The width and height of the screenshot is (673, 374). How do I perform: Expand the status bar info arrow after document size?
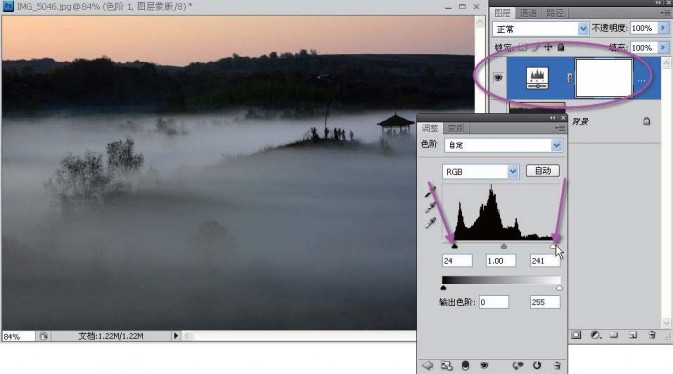tap(176, 336)
